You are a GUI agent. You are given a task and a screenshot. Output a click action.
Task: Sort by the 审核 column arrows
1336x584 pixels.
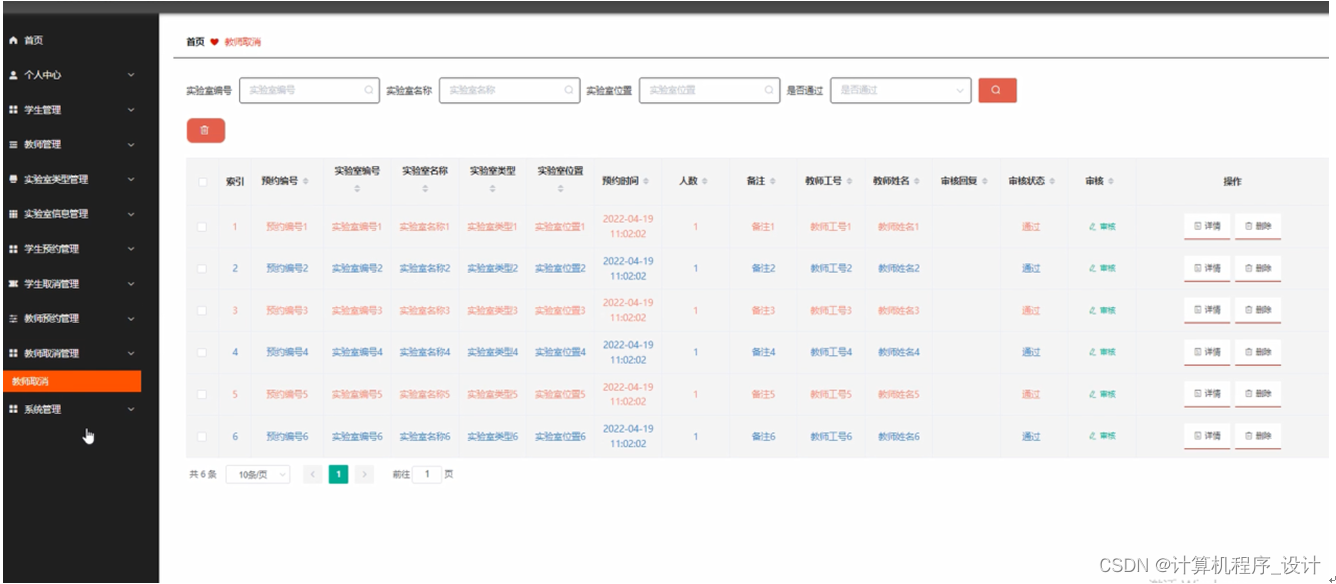point(1111,182)
